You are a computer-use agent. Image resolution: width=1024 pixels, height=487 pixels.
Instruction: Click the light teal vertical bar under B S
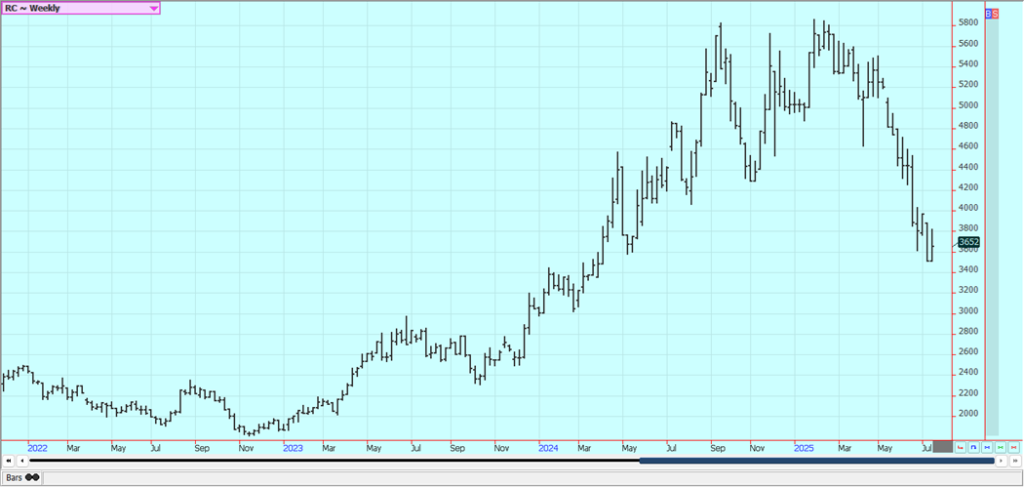tap(992, 227)
